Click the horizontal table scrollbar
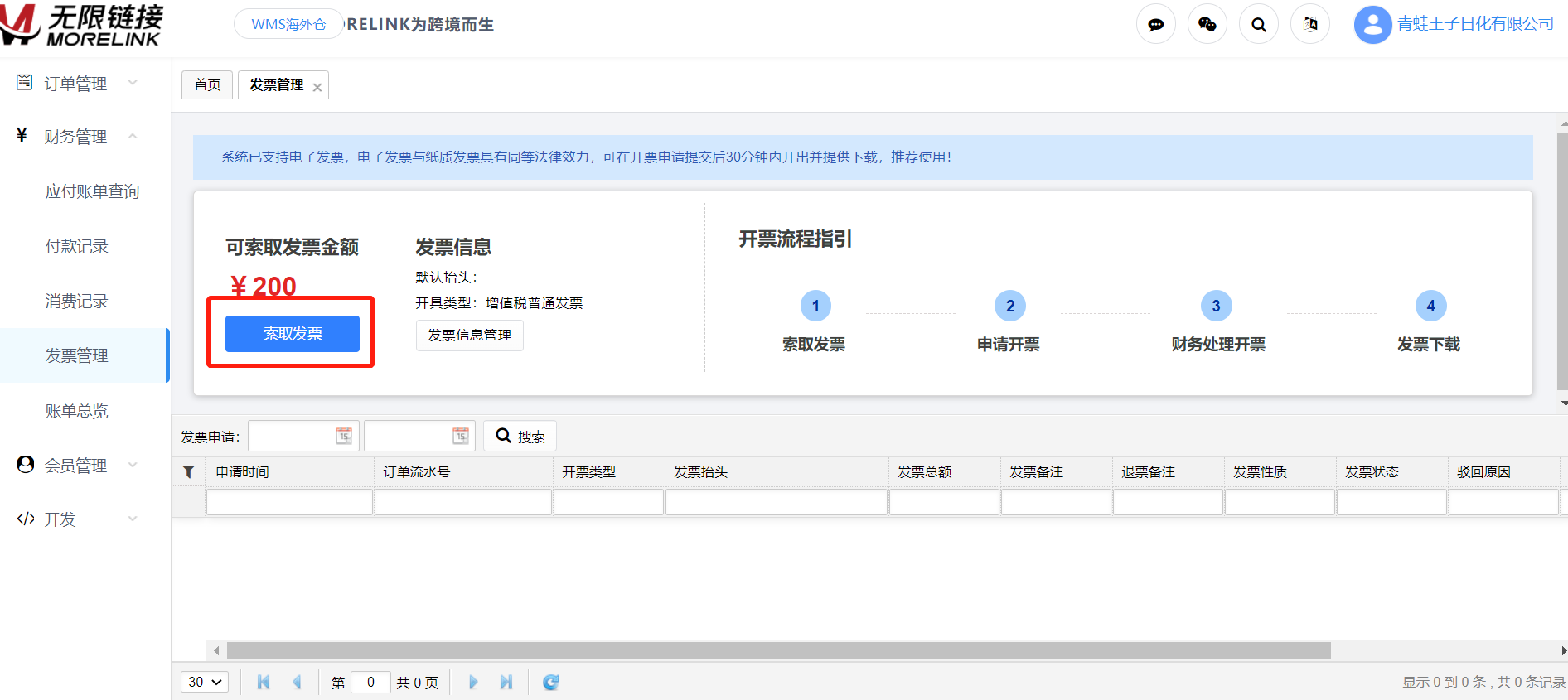Screen dimensions: 1568x700 point(778,651)
